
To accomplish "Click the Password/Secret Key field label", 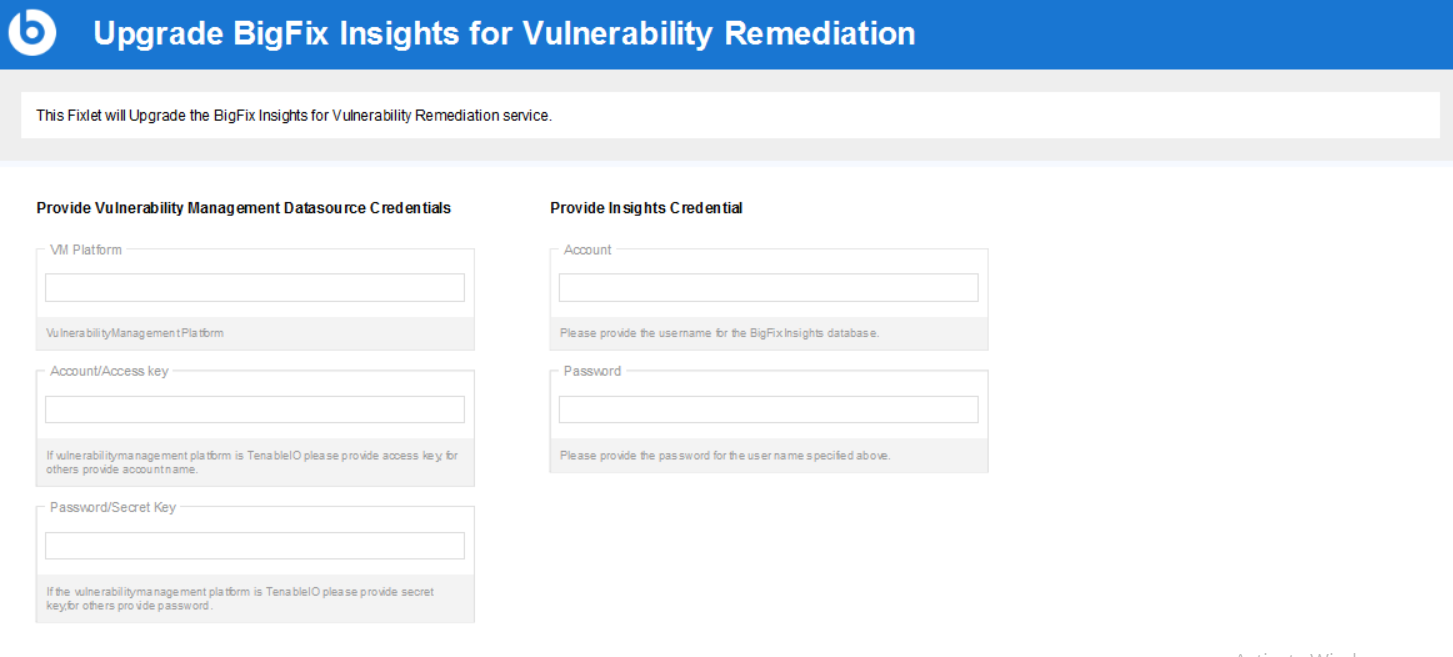I will (113, 507).
